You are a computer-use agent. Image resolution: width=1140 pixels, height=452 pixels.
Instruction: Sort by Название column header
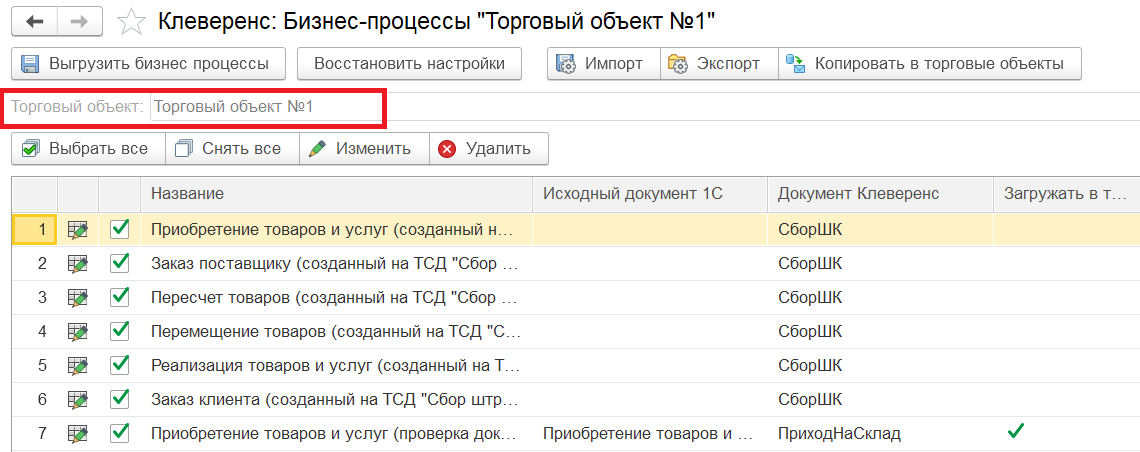[337, 193]
